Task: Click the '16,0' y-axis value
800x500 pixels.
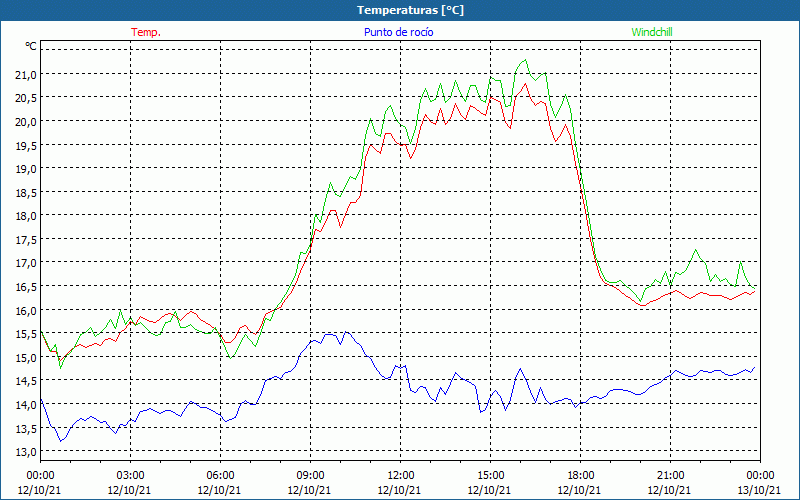Action: coord(26,311)
